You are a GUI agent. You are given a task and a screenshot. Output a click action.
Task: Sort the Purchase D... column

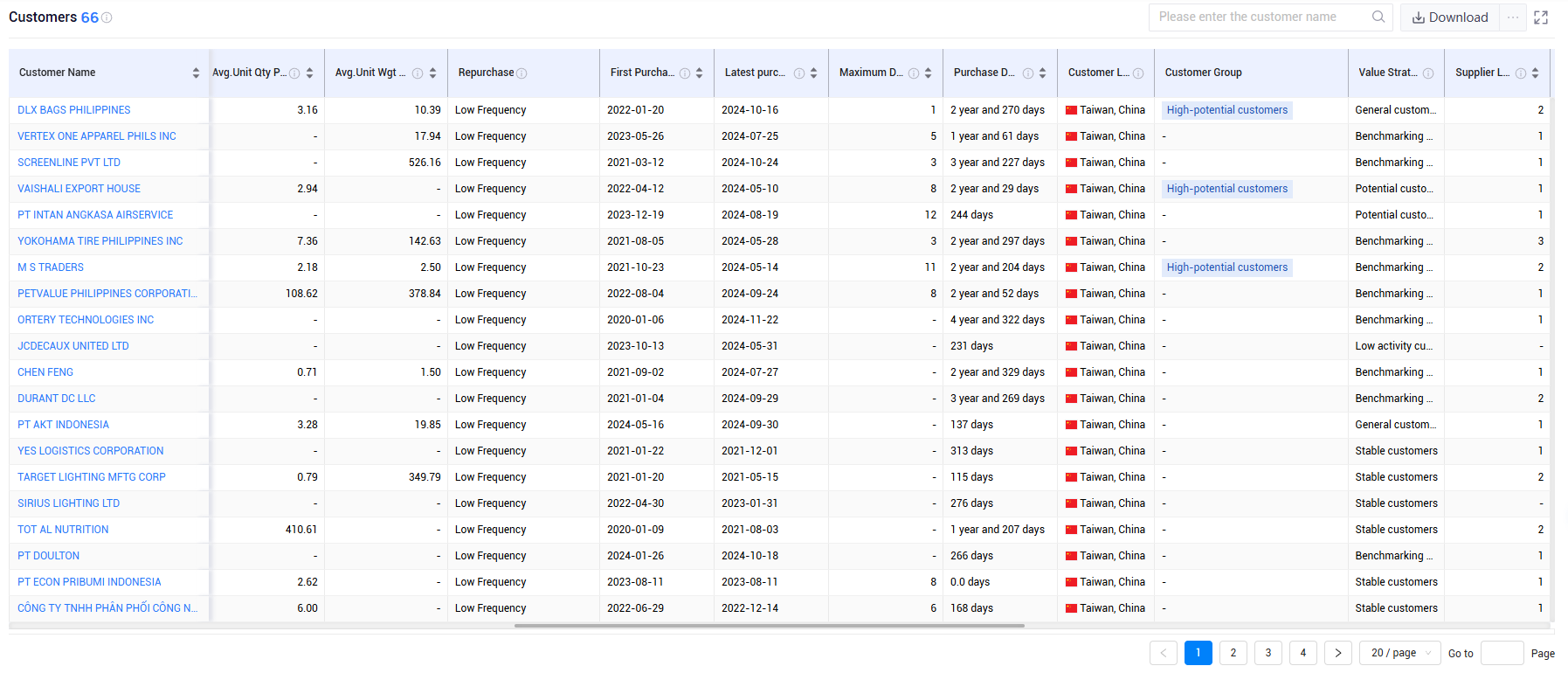[x=1042, y=73]
